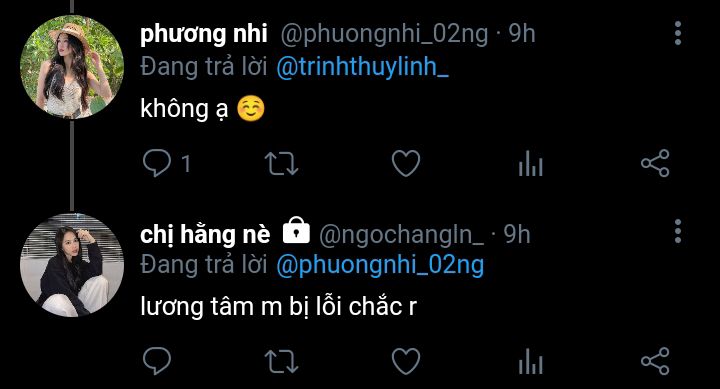Open more options for chị hằng nè's tweet
Screen dimensions: 720x389
(678, 231)
